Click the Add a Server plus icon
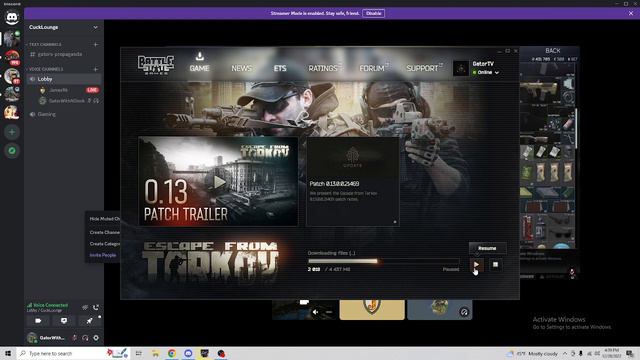Screen dimensions: 640x360 (x=12, y=132)
